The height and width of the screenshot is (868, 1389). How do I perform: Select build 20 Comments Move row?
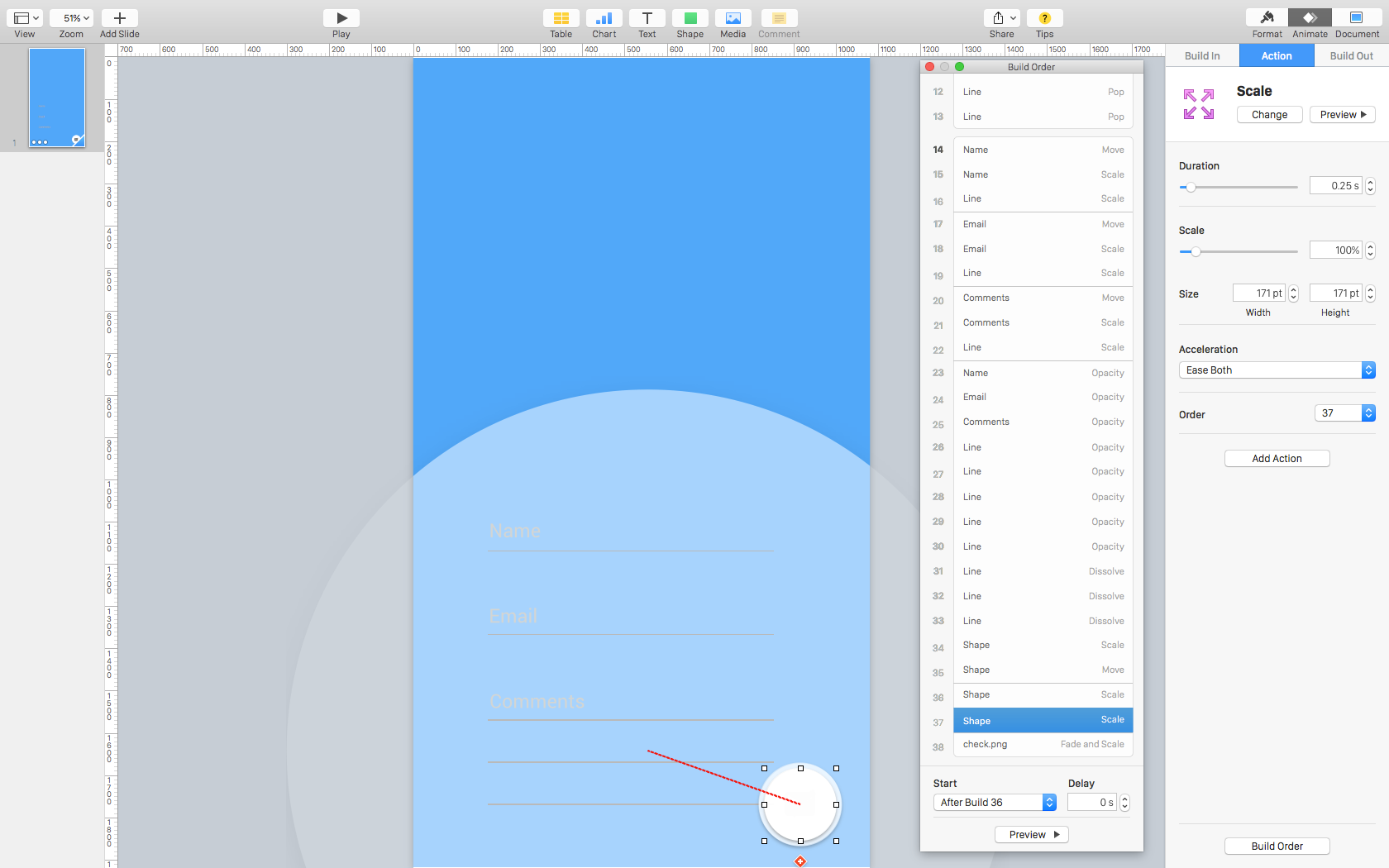tap(1043, 298)
